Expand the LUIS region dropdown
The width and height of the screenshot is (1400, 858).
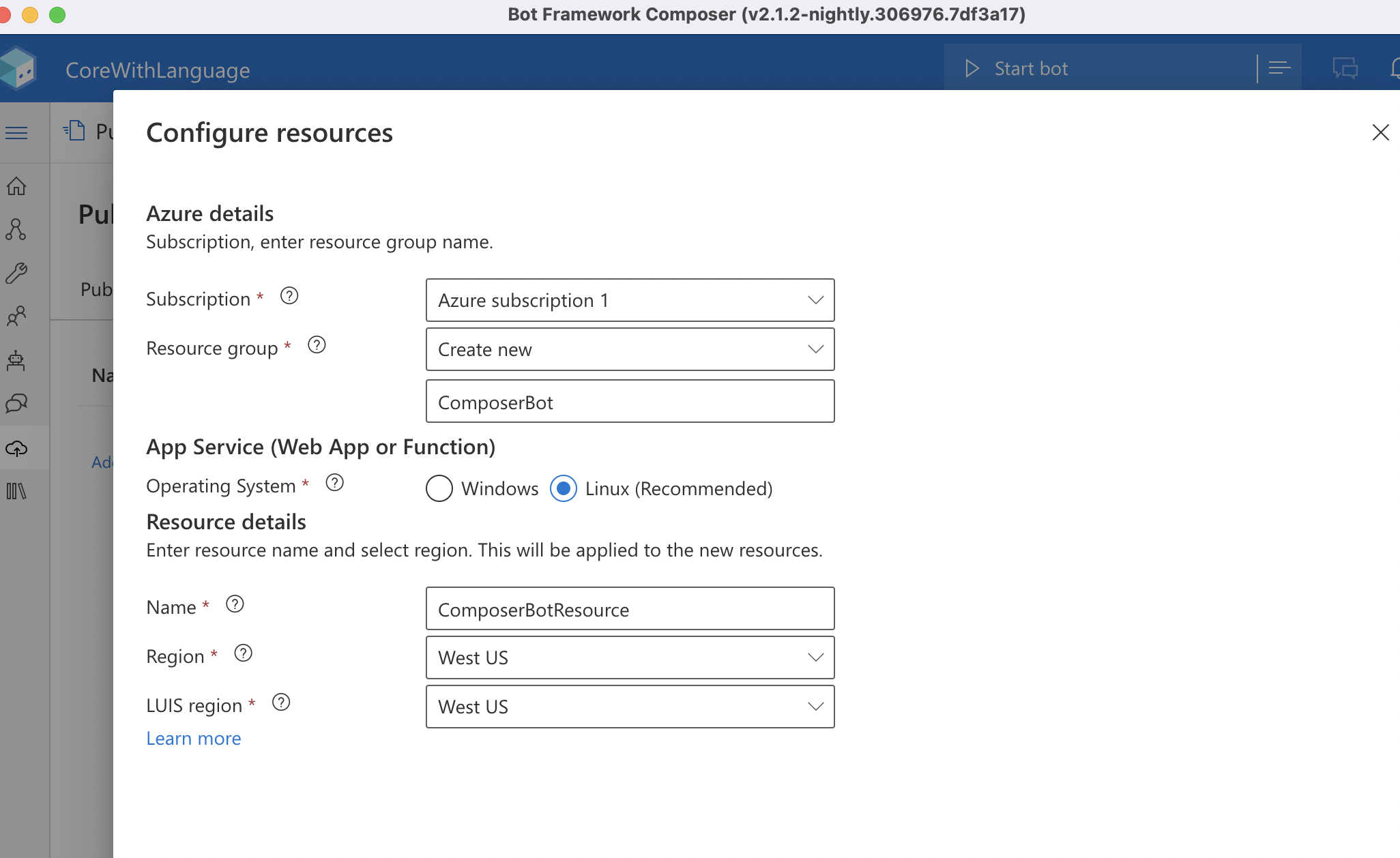coord(630,707)
